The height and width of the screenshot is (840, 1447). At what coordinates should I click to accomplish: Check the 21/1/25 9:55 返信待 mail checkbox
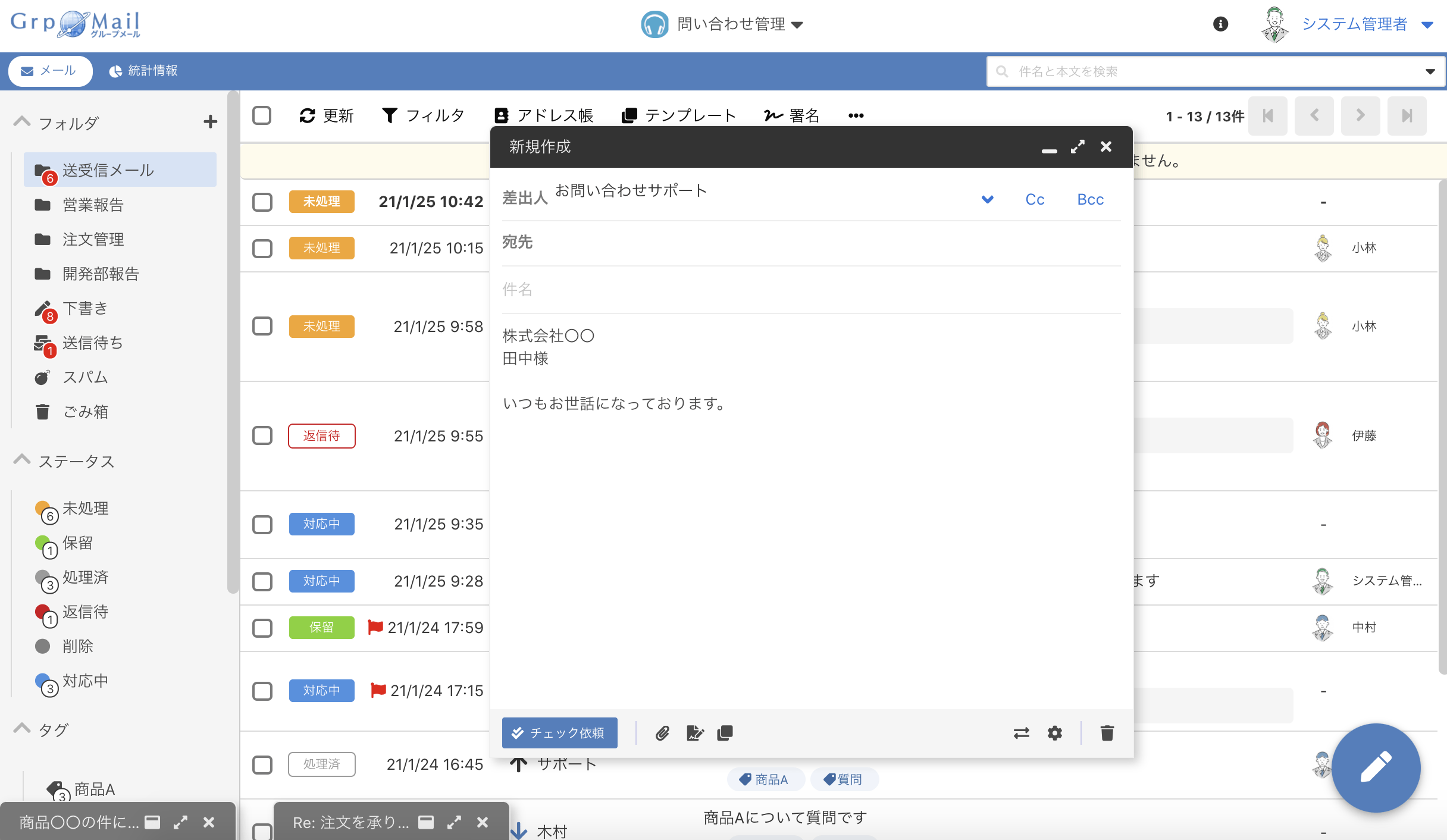tap(262, 435)
